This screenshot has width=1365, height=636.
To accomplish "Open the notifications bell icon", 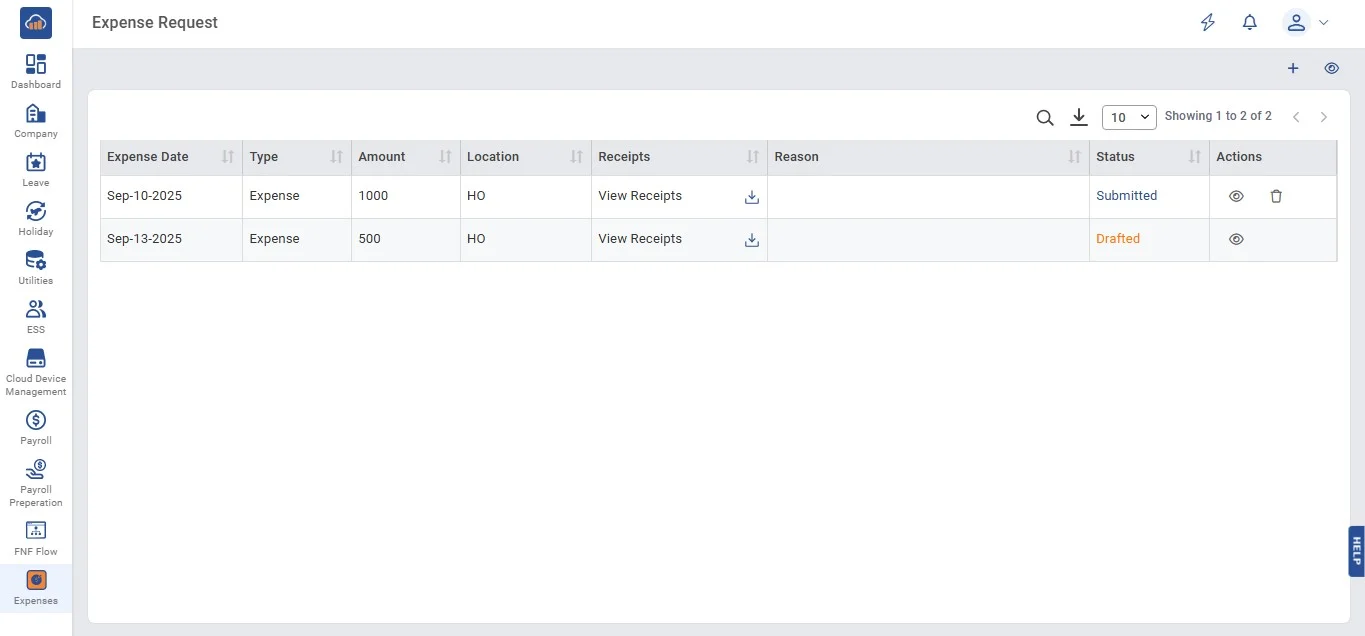I will (x=1249, y=23).
